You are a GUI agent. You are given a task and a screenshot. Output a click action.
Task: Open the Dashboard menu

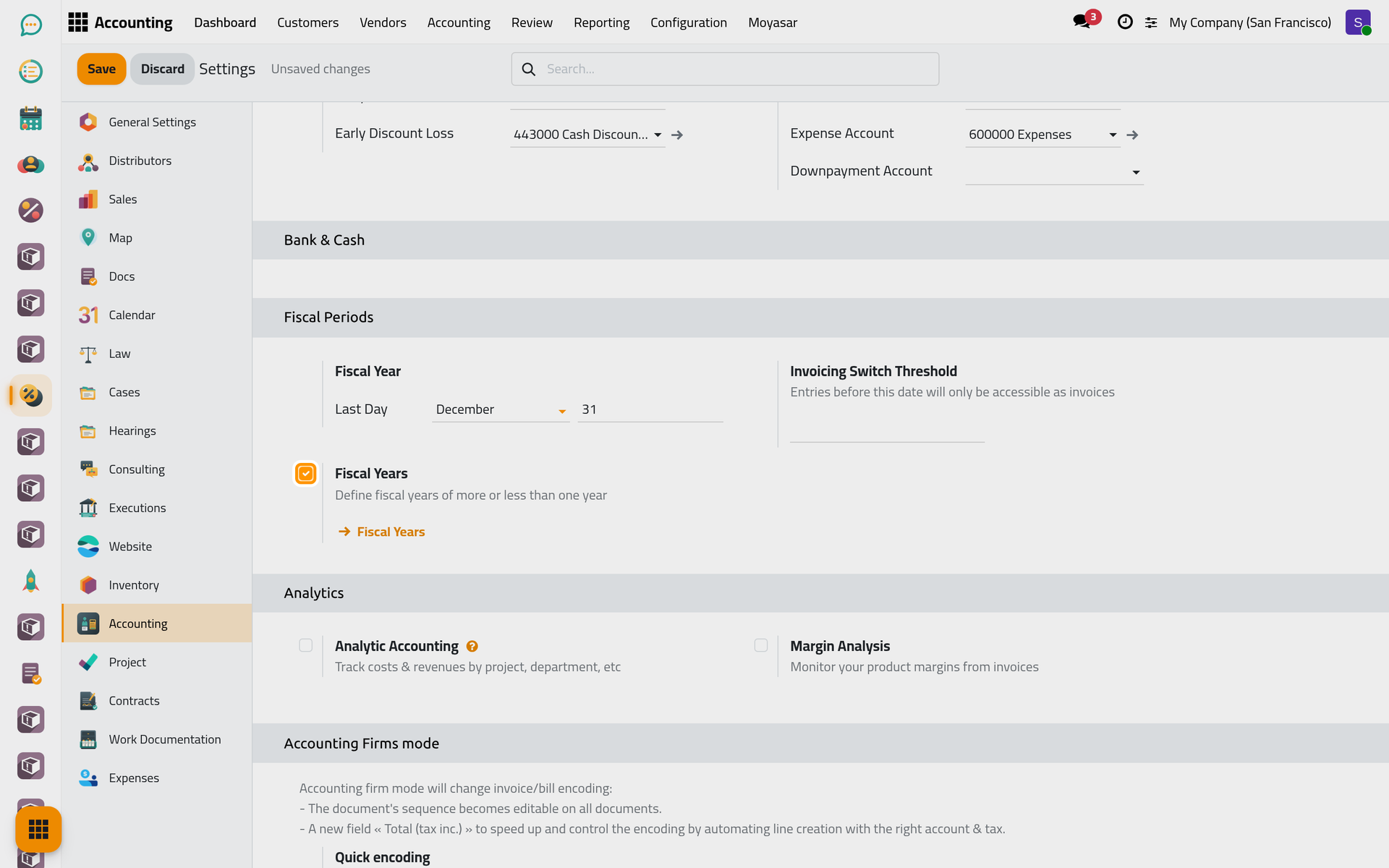[x=225, y=22]
